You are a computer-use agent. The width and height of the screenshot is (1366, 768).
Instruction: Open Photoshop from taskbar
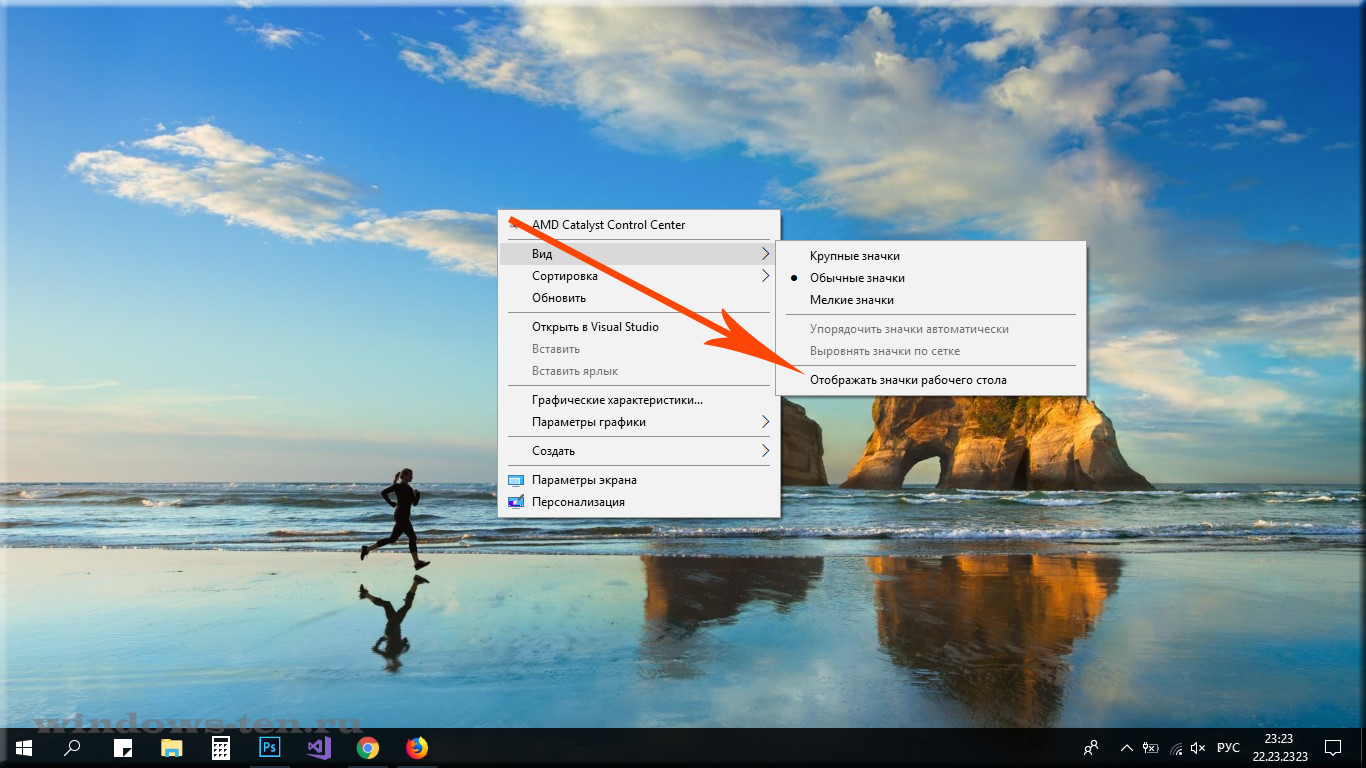coord(269,747)
